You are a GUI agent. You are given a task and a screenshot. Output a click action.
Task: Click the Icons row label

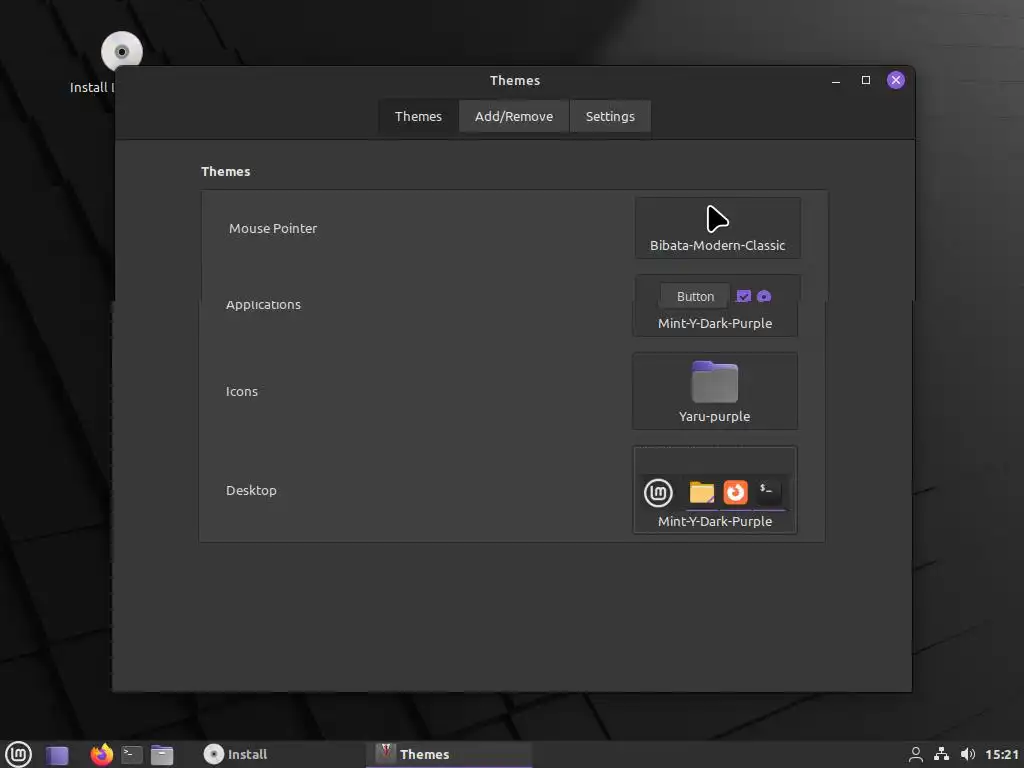click(242, 391)
